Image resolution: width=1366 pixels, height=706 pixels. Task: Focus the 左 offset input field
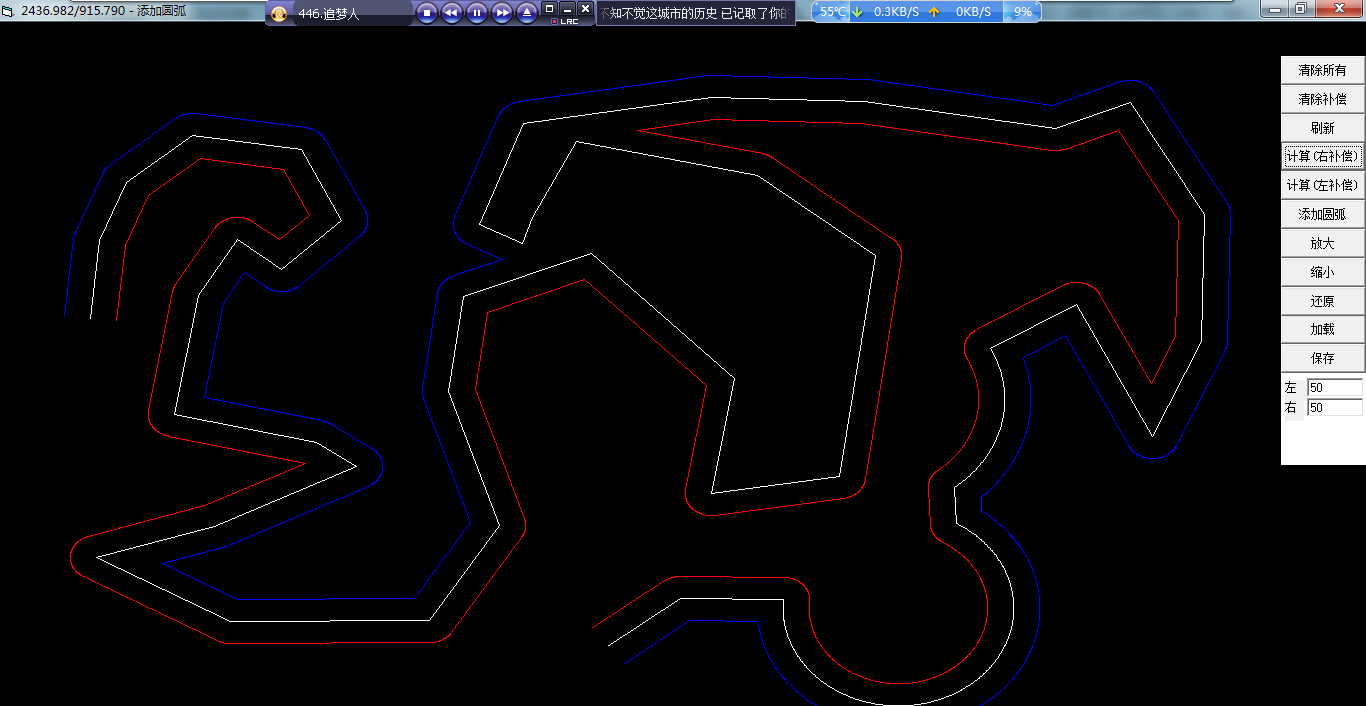coord(1335,387)
